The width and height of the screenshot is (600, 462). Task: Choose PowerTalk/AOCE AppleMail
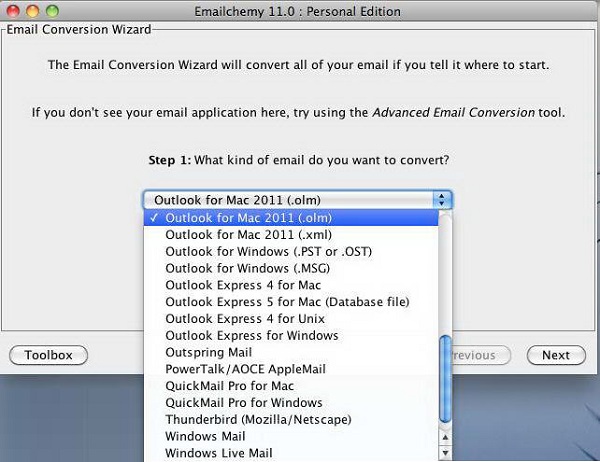point(291,369)
